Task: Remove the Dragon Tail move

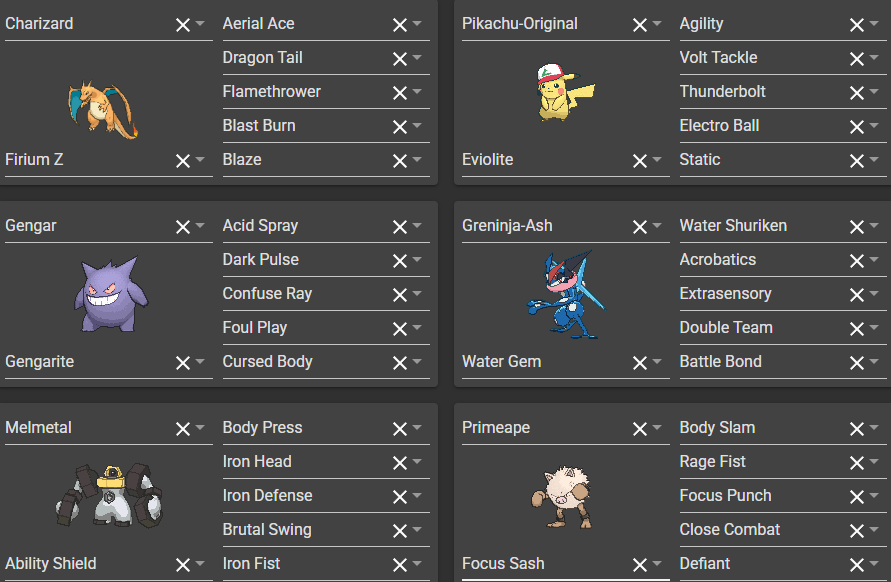Action: [x=400, y=59]
